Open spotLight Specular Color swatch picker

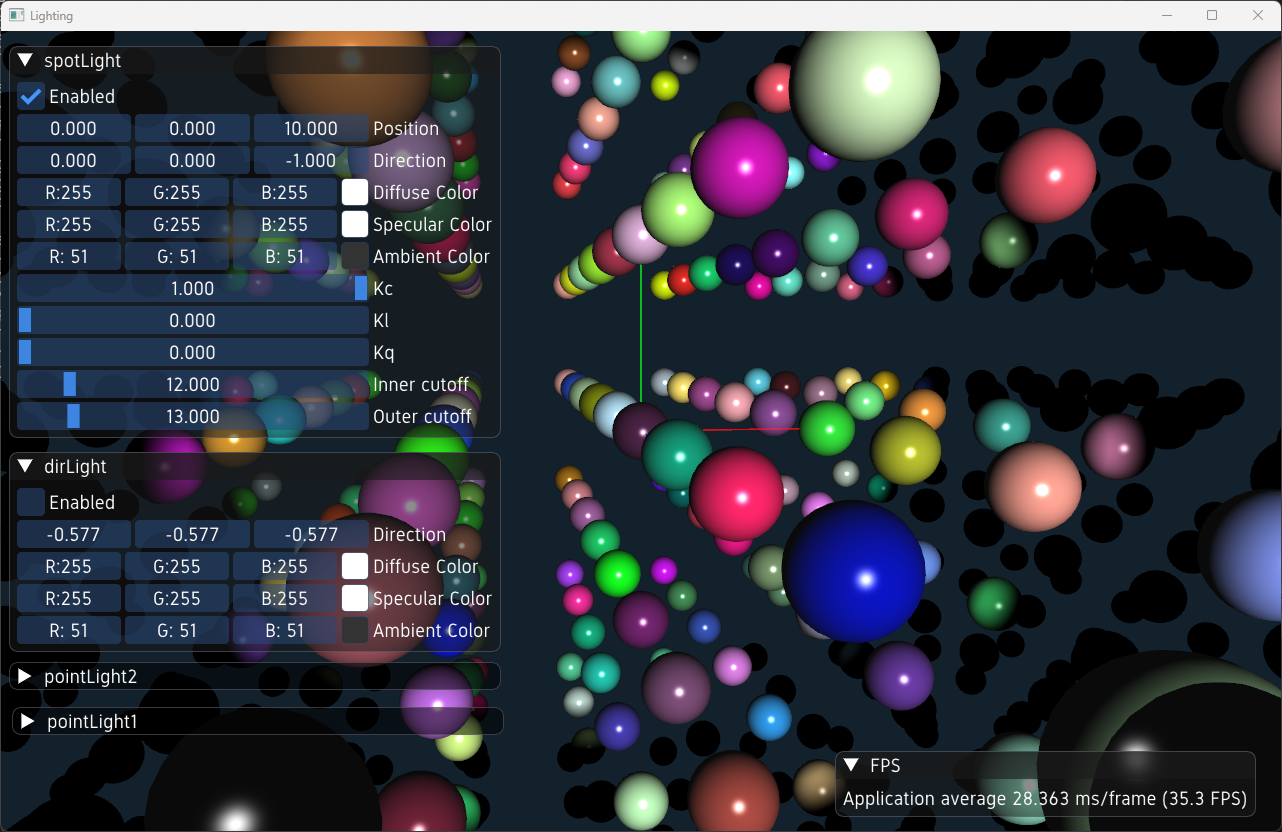pos(355,225)
